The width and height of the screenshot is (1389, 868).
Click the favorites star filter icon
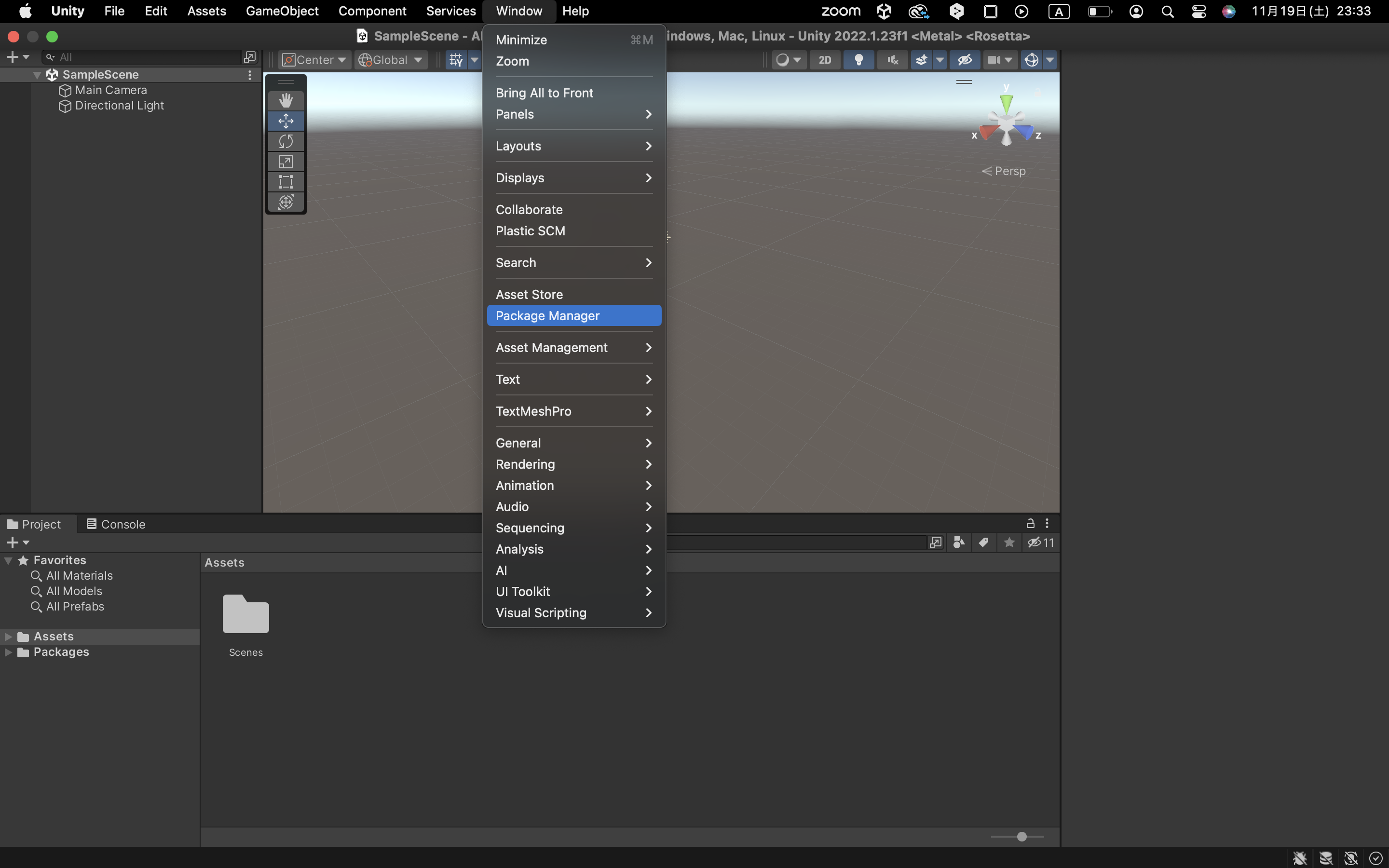point(1009,542)
